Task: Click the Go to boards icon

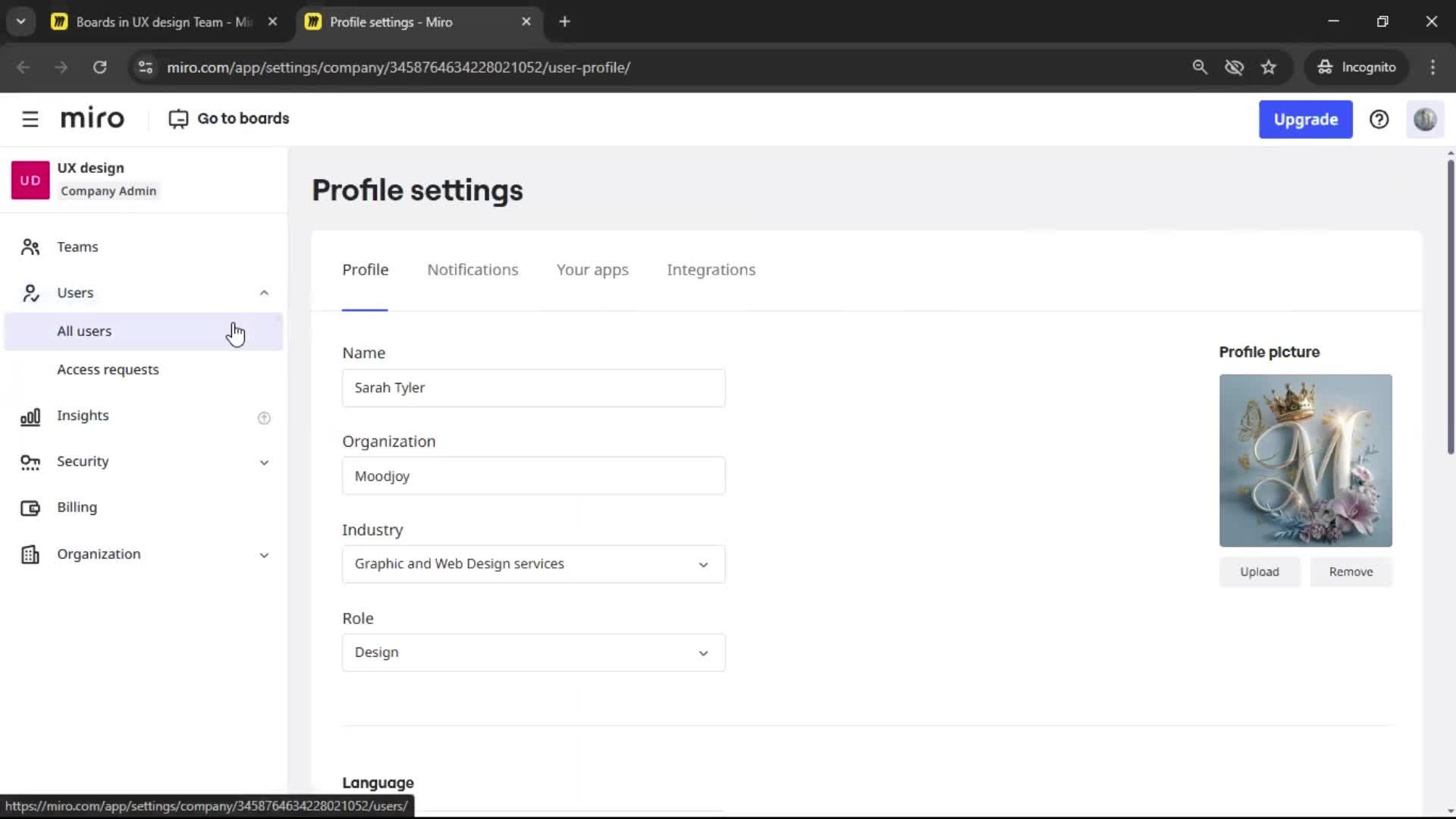Action: (178, 119)
